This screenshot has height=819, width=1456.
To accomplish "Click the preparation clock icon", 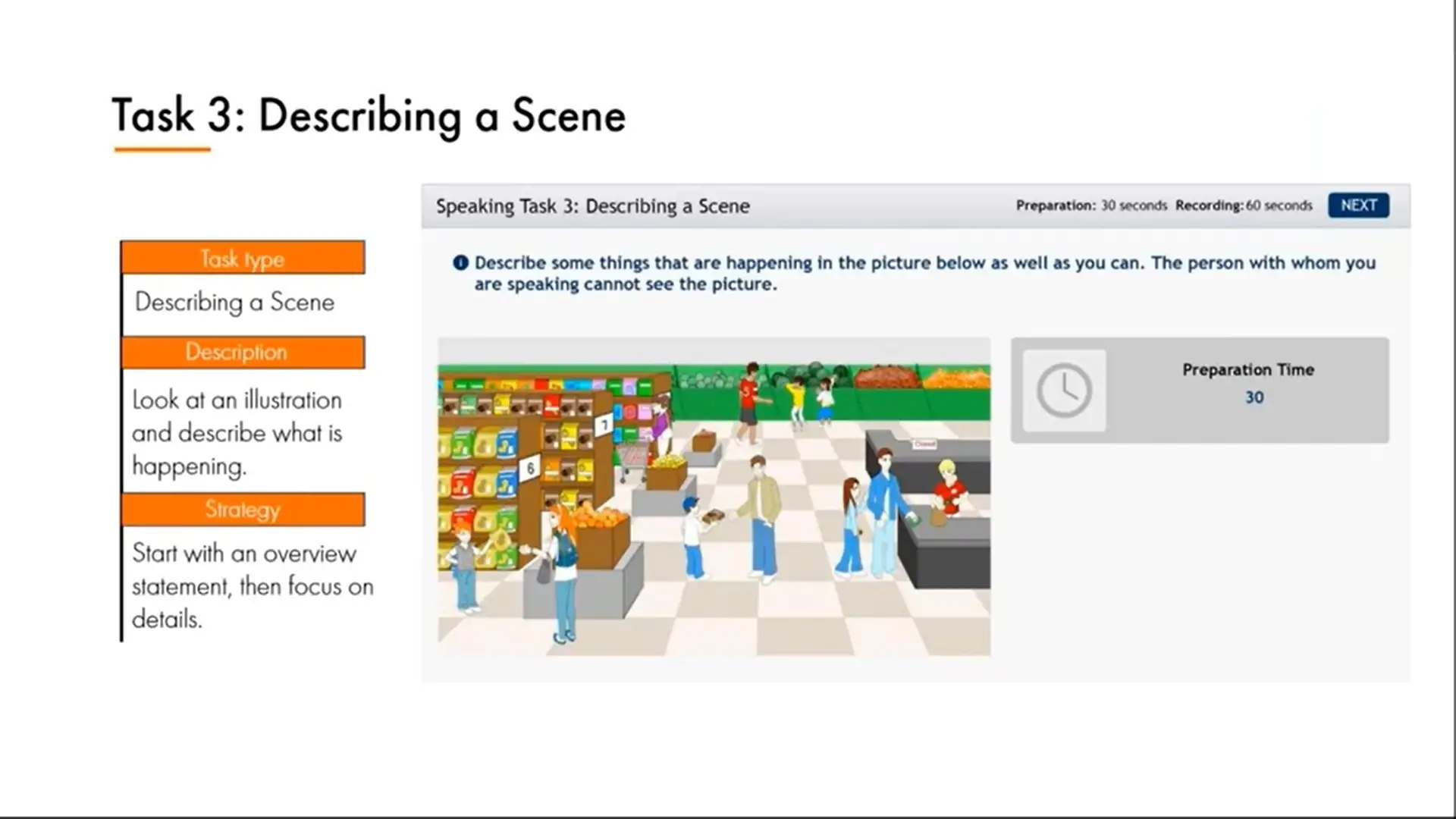I will coord(1064,391).
